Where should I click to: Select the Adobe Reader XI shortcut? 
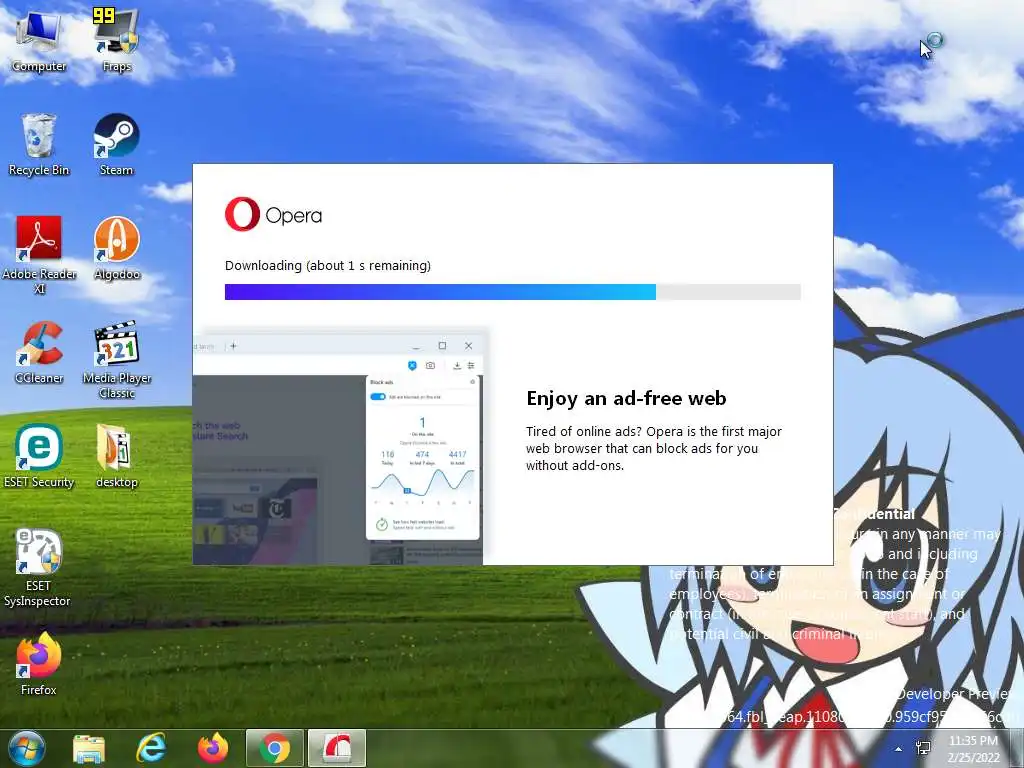click(x=39, y=255)
